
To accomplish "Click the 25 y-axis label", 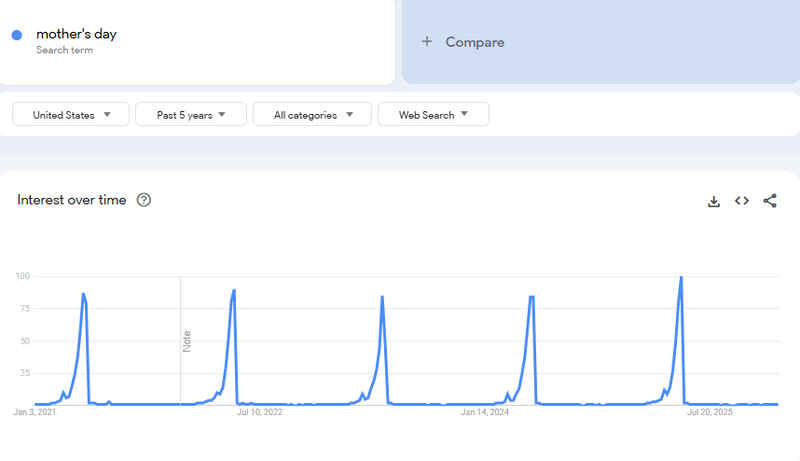I will click(x=25, y=373).
